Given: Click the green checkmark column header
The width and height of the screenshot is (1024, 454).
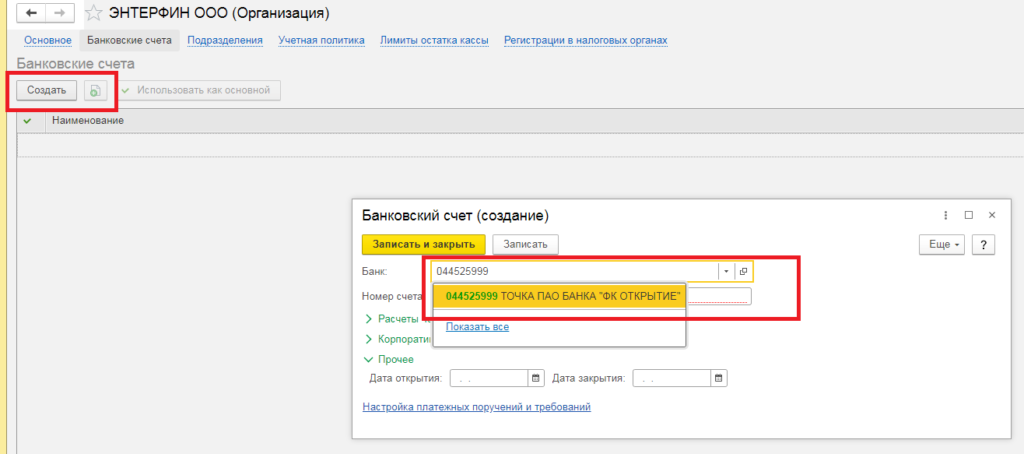Looking at the screenshot, I should tap(27, 120).
